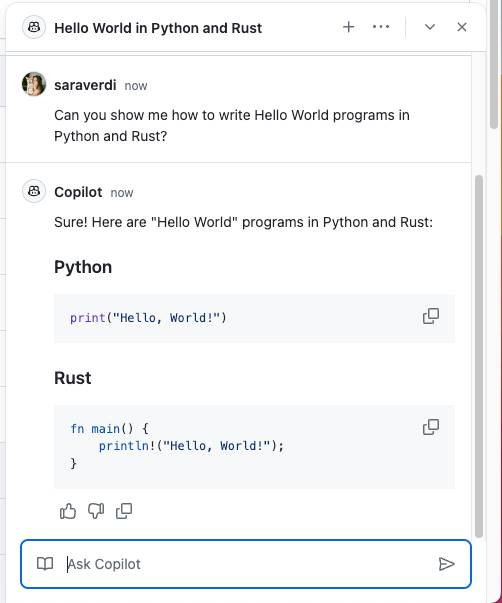Focus the Ask Copilot input field
502x603 pixels.
pos(246,564)
